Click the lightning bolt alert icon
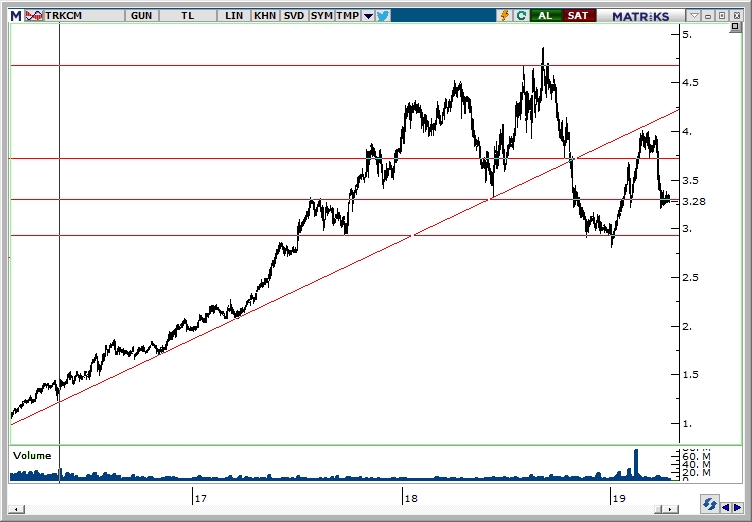 tap(505, 16)
